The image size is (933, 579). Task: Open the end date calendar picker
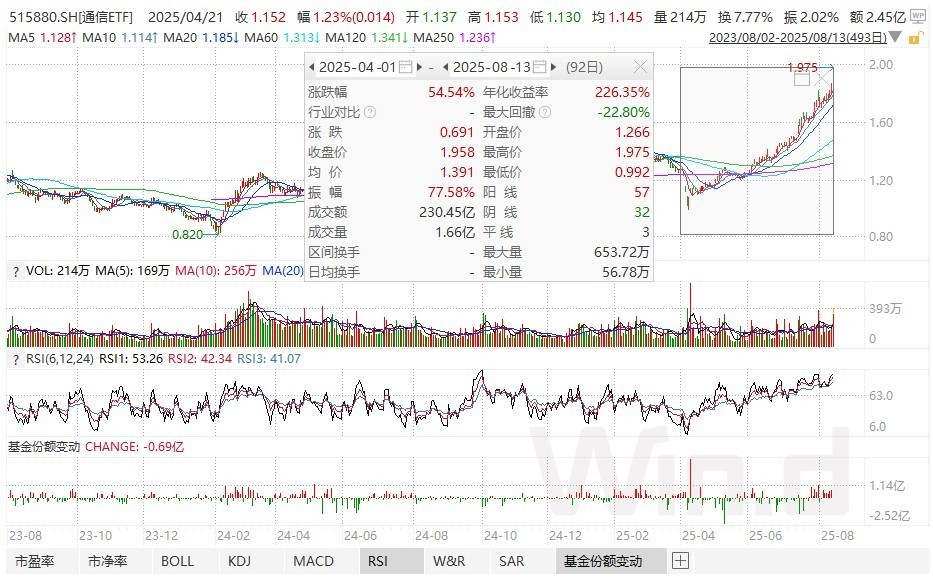[x=538, y=68]
